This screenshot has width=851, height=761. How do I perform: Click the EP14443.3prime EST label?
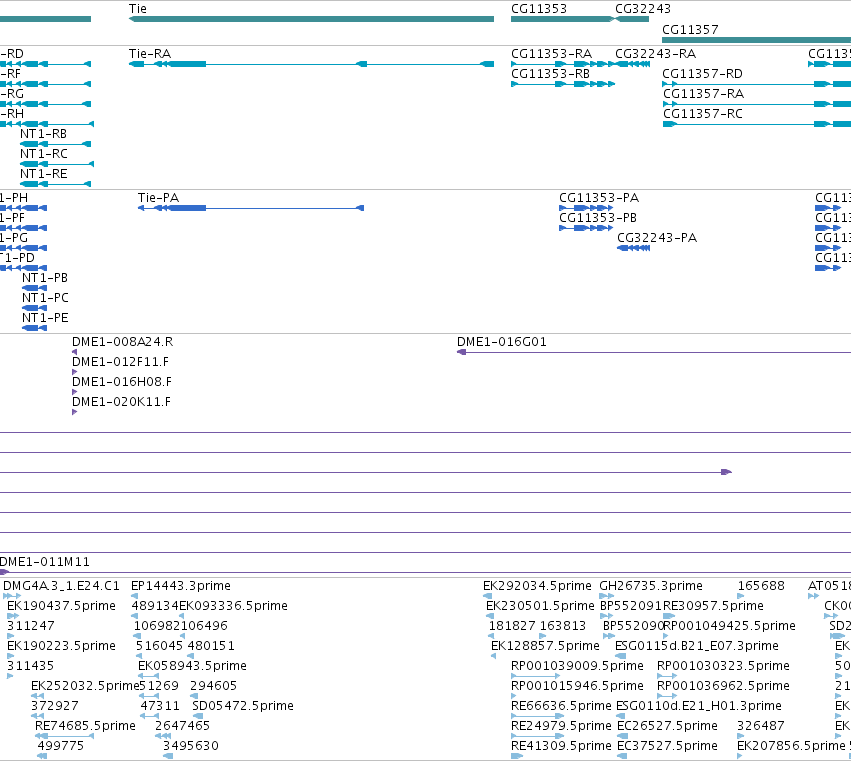coord(181,586)
